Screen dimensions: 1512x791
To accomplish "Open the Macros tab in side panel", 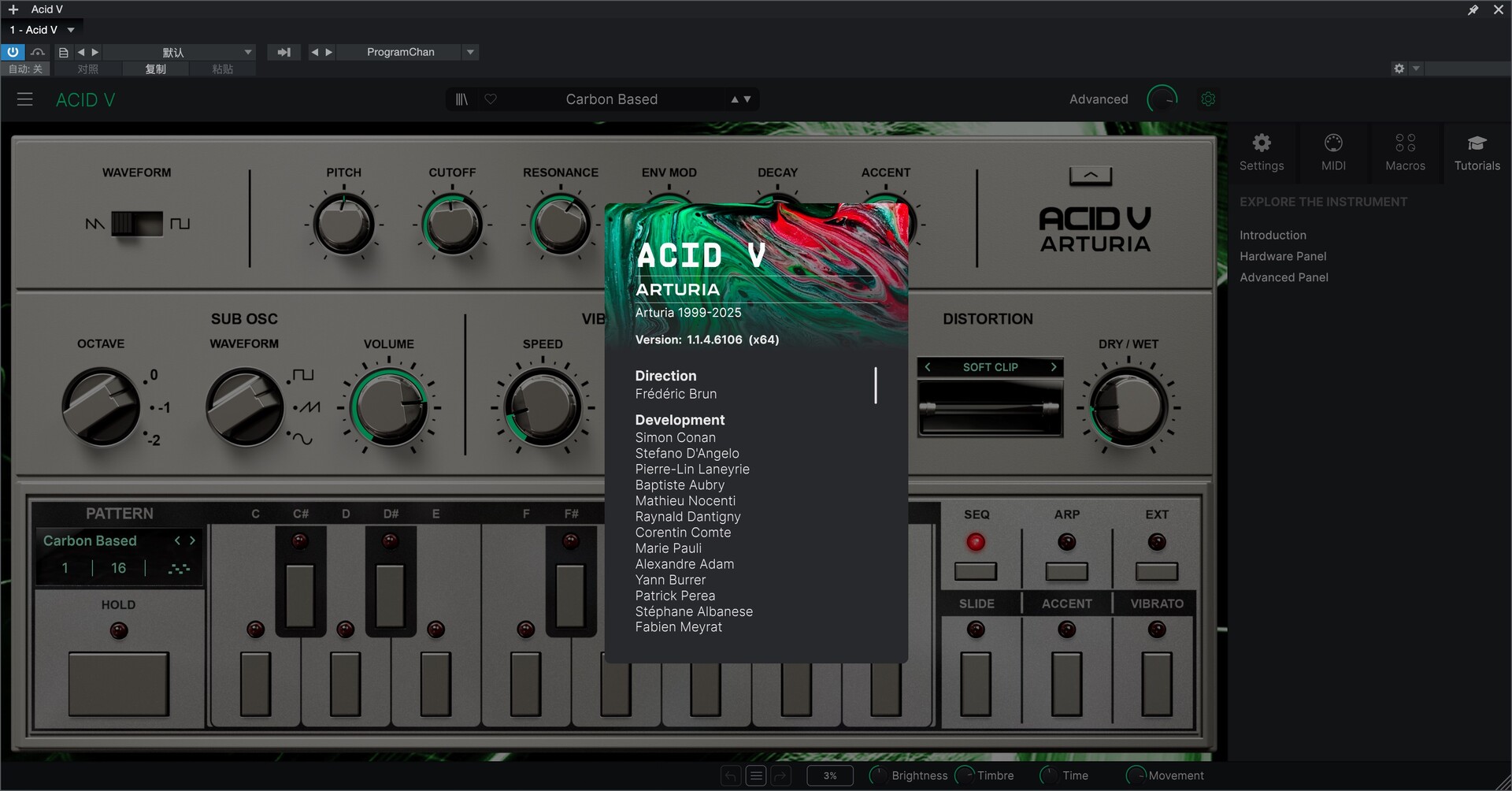I will (1405, 153).
